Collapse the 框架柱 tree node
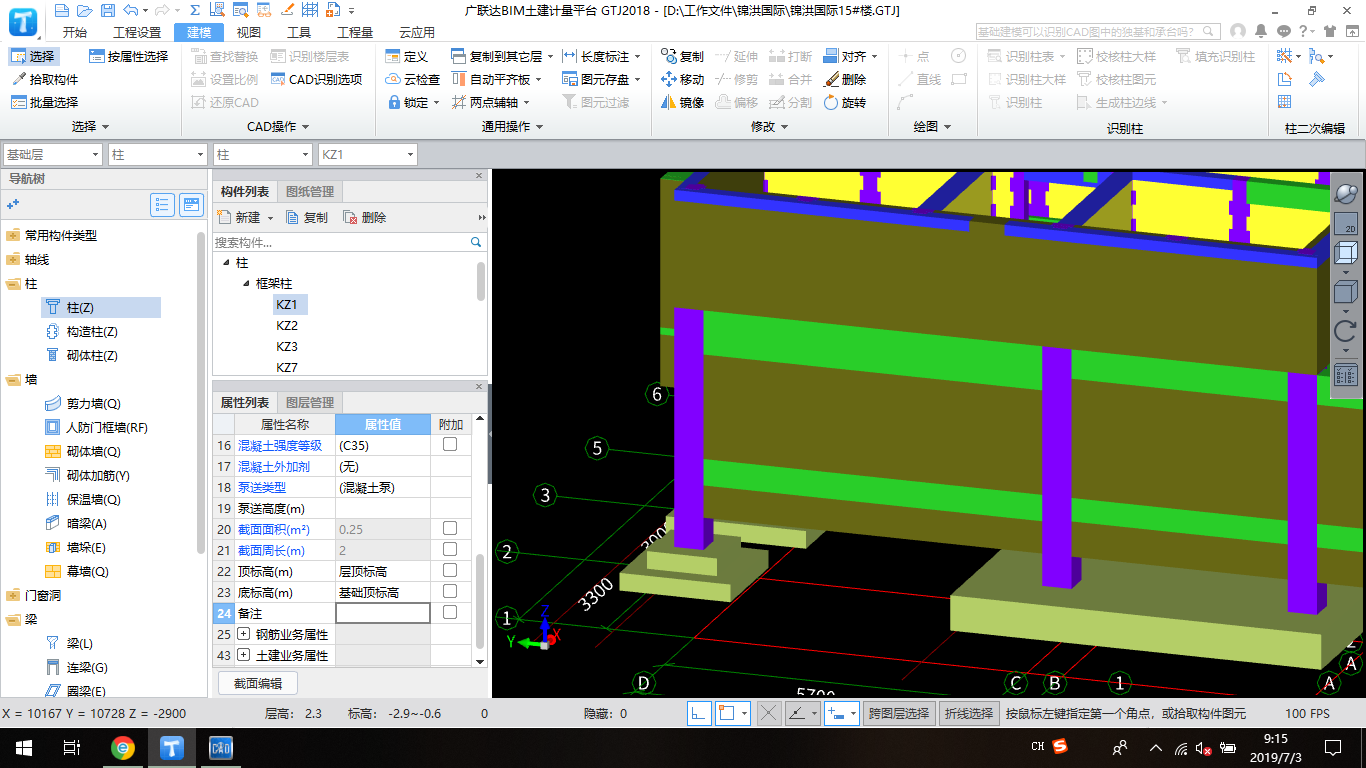Screen dimensions: 1366x768 point(246,284)
